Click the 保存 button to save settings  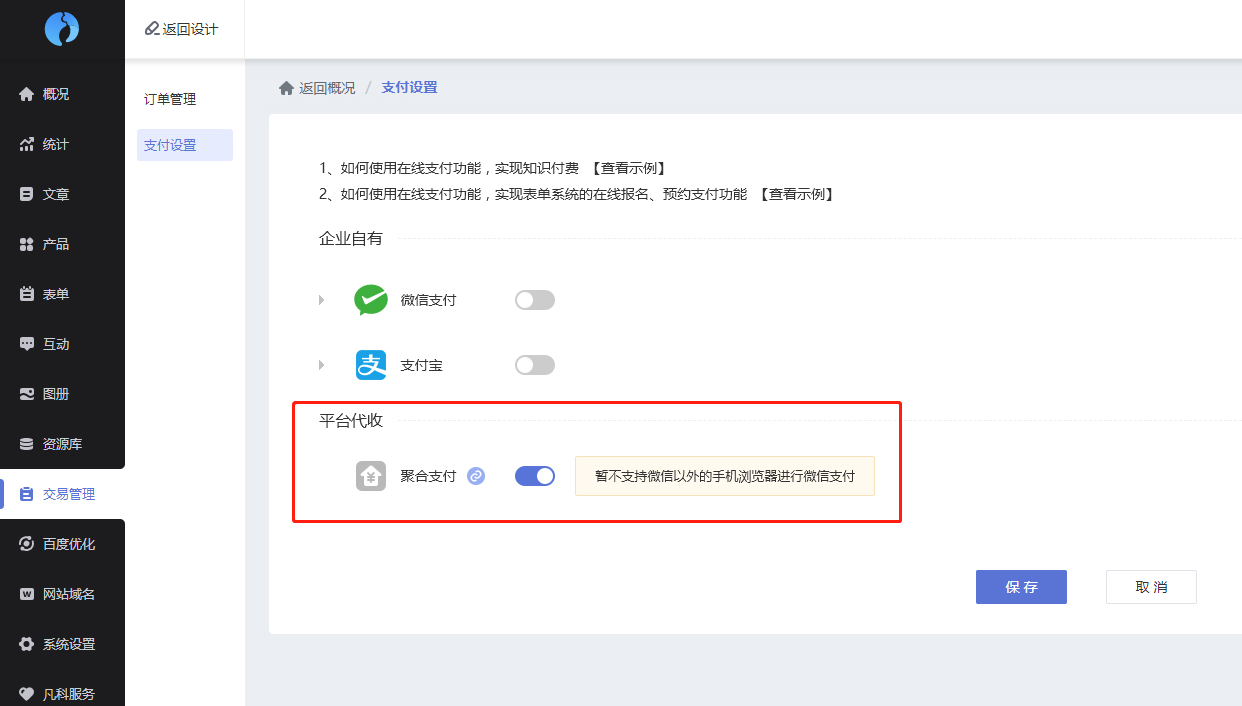point(1021,587)
